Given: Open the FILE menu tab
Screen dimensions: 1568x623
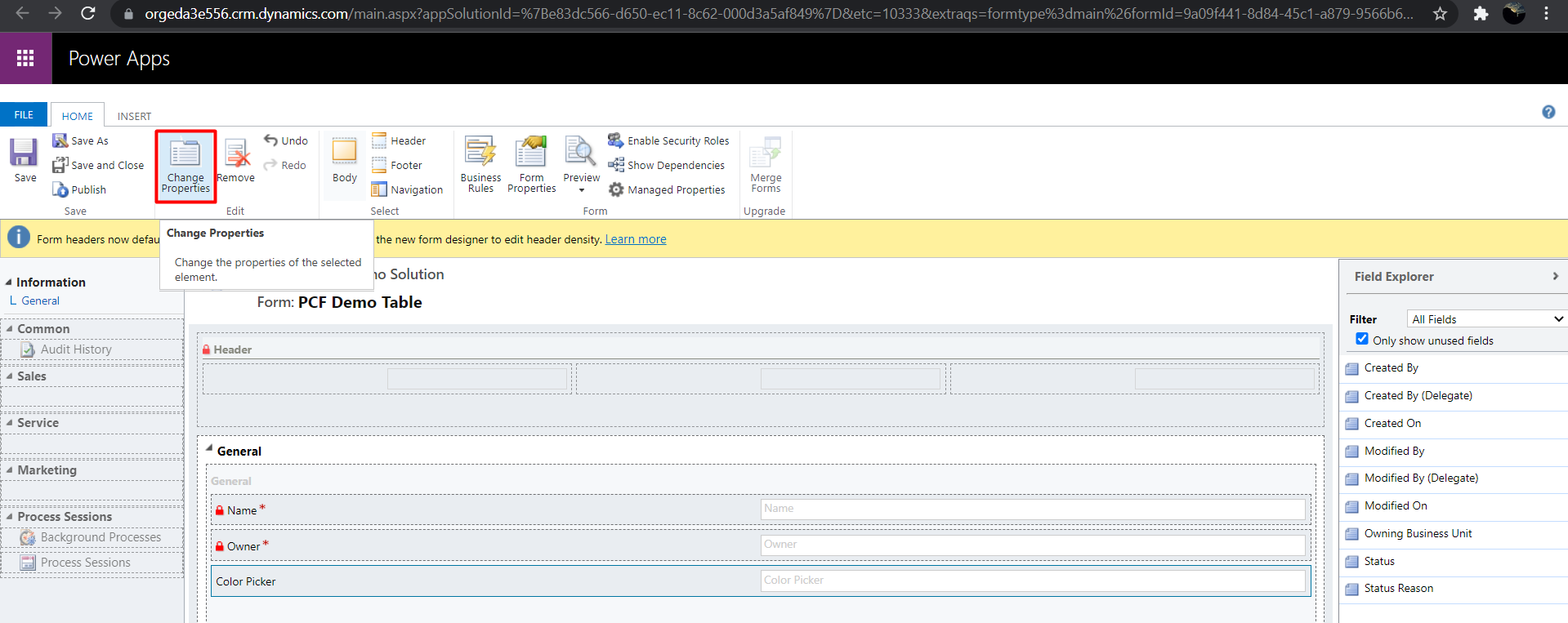Looking at the screenshot, I should tap(24, 115).
